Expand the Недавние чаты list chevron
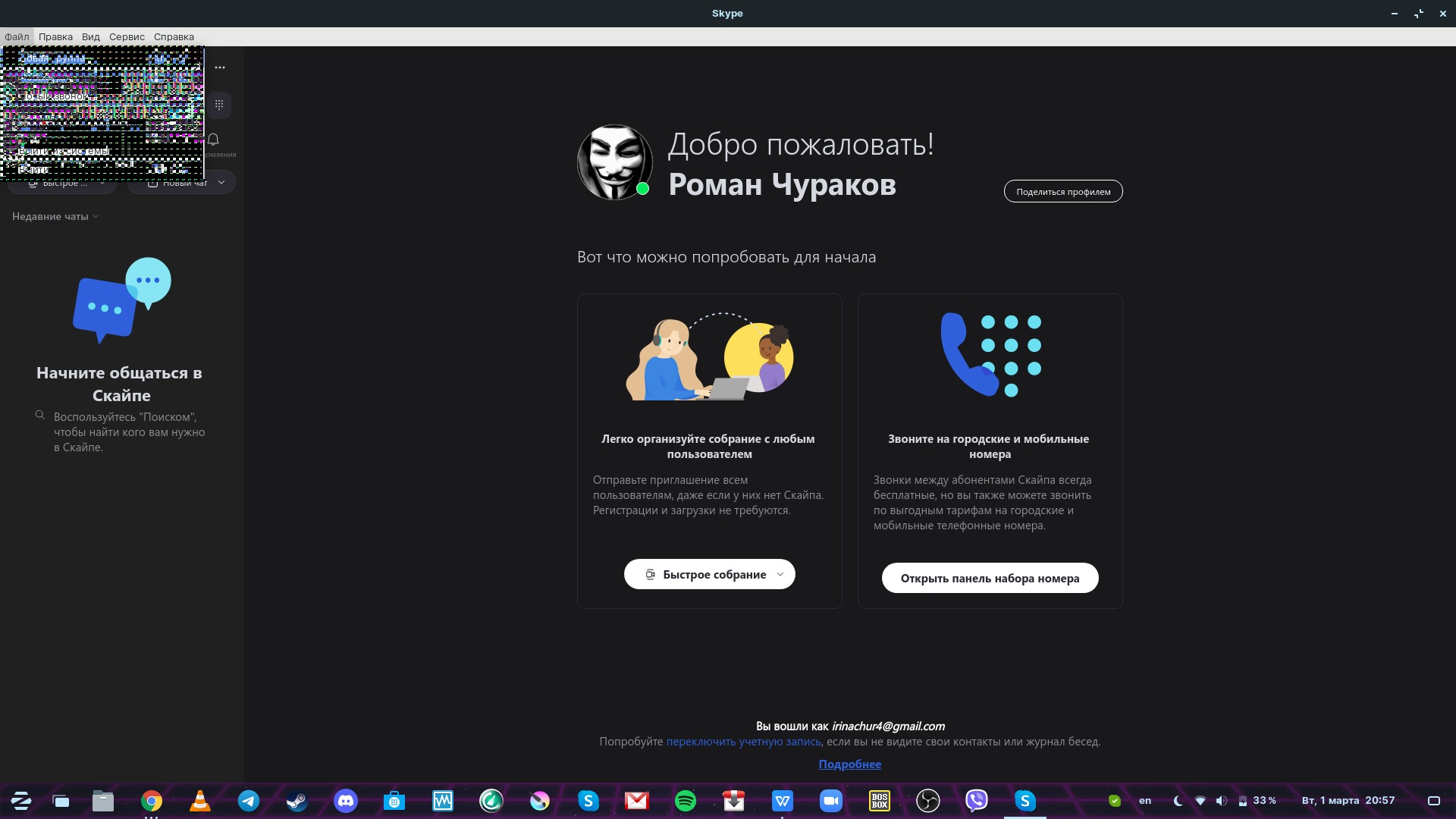 [96, 216]
